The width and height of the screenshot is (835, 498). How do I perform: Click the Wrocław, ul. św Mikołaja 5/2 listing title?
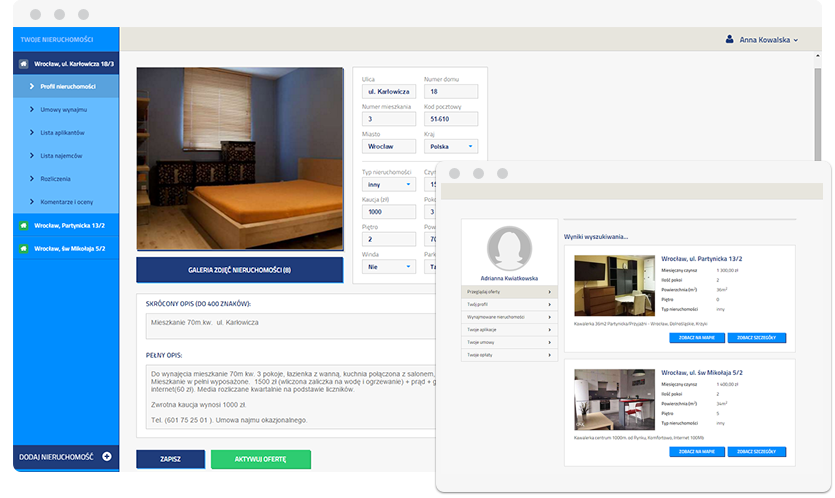coord(702,373)
